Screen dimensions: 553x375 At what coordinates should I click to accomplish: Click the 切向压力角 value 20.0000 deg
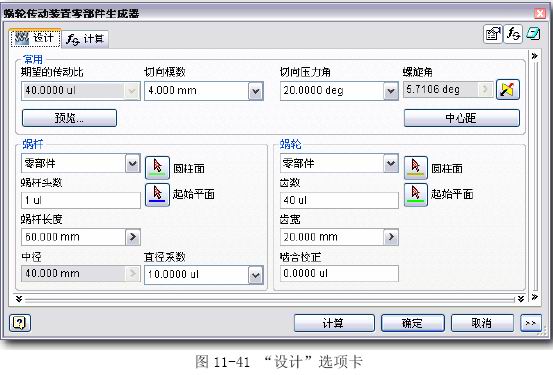click(313, 91)
